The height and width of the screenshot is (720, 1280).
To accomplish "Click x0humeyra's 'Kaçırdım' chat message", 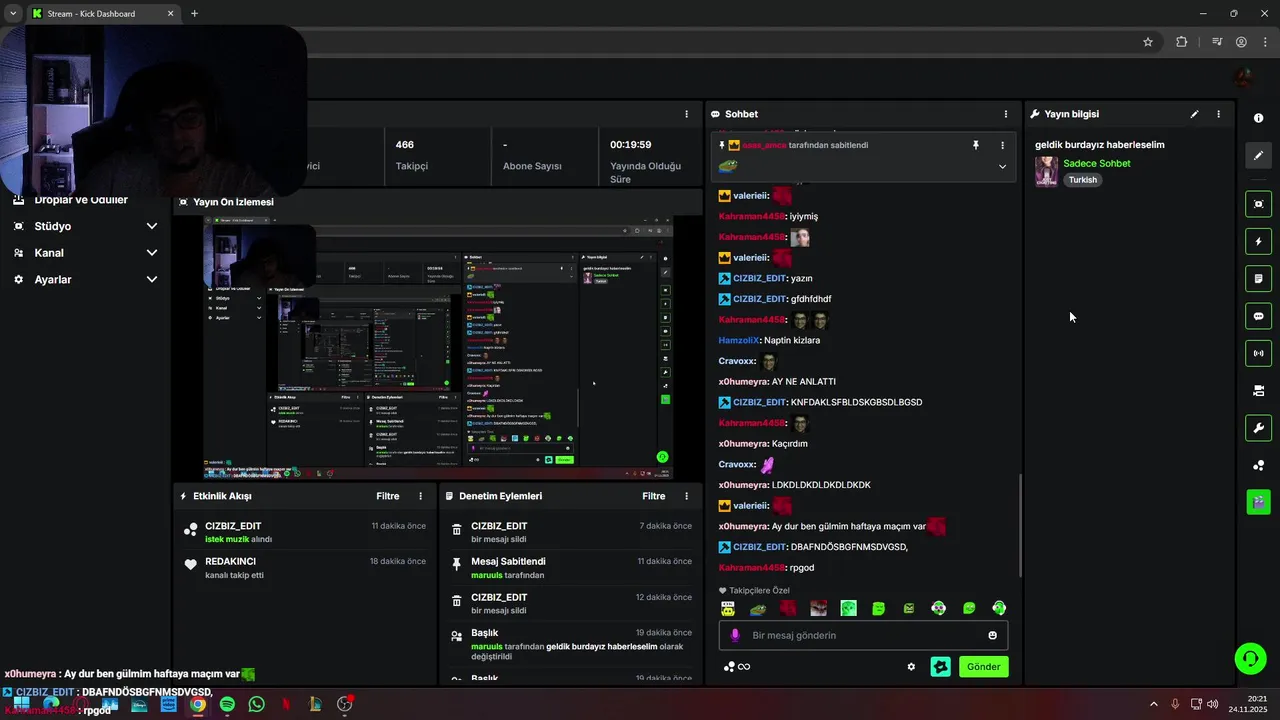I will pyautogui.click(x=763, y=443).
